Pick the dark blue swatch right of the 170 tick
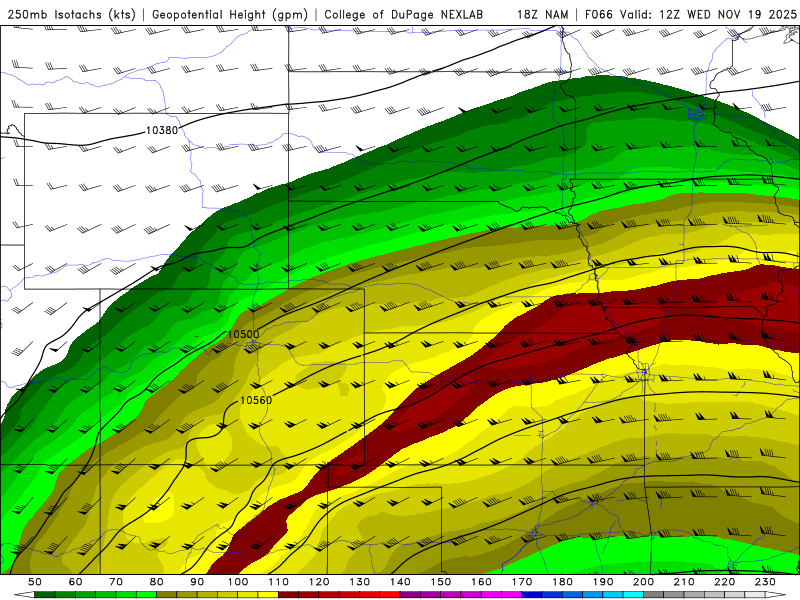The height and width of the screenshot is (600, 800). coord(532,595)
